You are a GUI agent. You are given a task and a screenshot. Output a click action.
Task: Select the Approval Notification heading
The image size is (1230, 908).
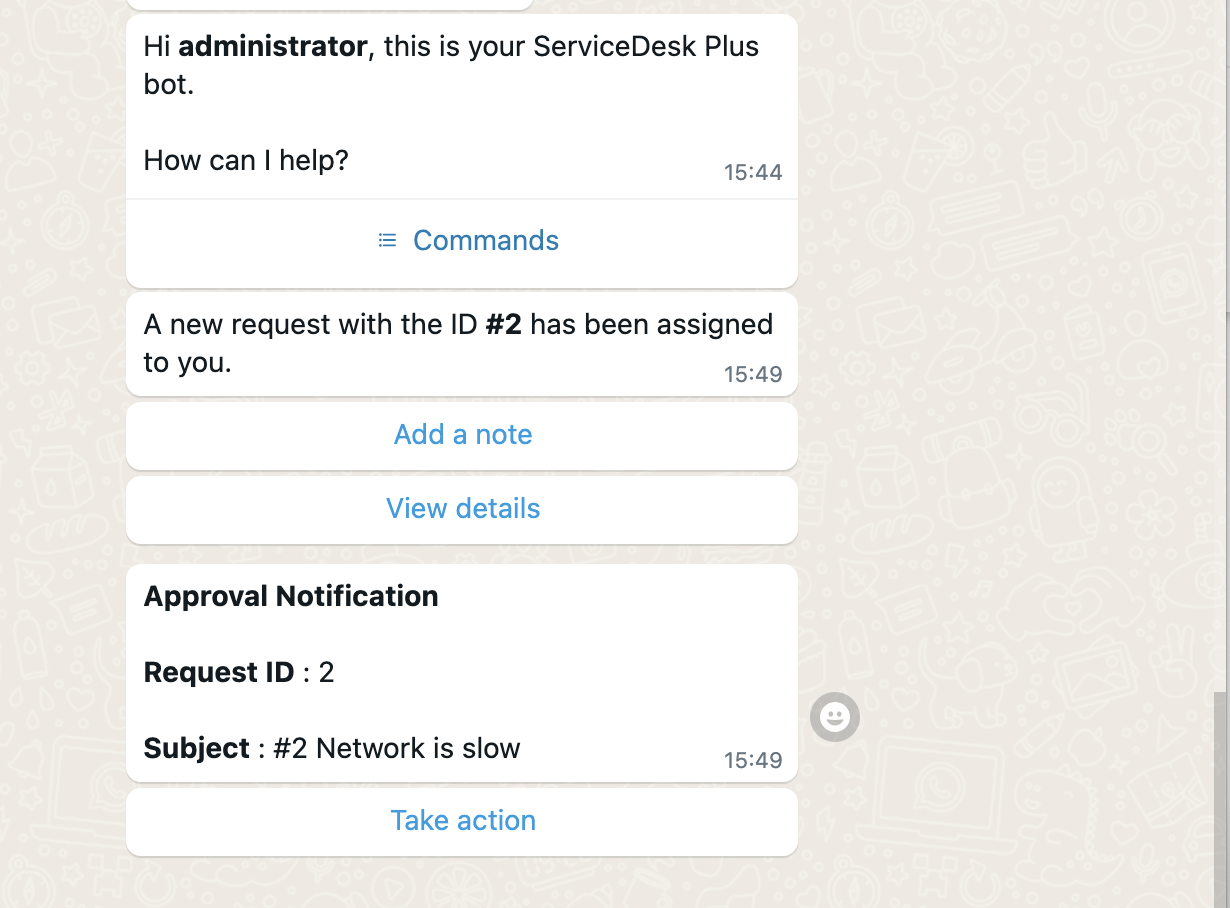pos(291,597)
